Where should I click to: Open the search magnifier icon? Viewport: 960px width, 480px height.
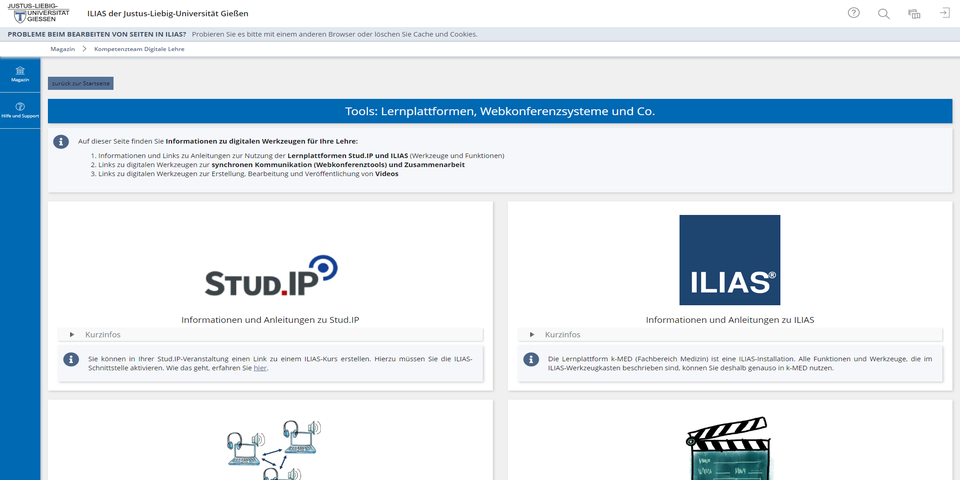883,13
